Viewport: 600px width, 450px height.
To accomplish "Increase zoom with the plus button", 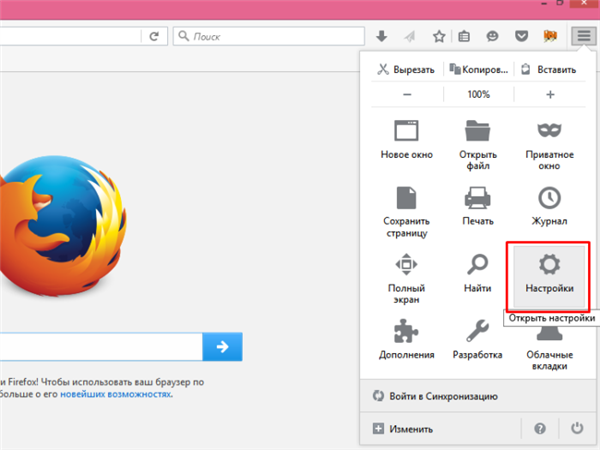I will pyautogui.click(x=550, y=94).
